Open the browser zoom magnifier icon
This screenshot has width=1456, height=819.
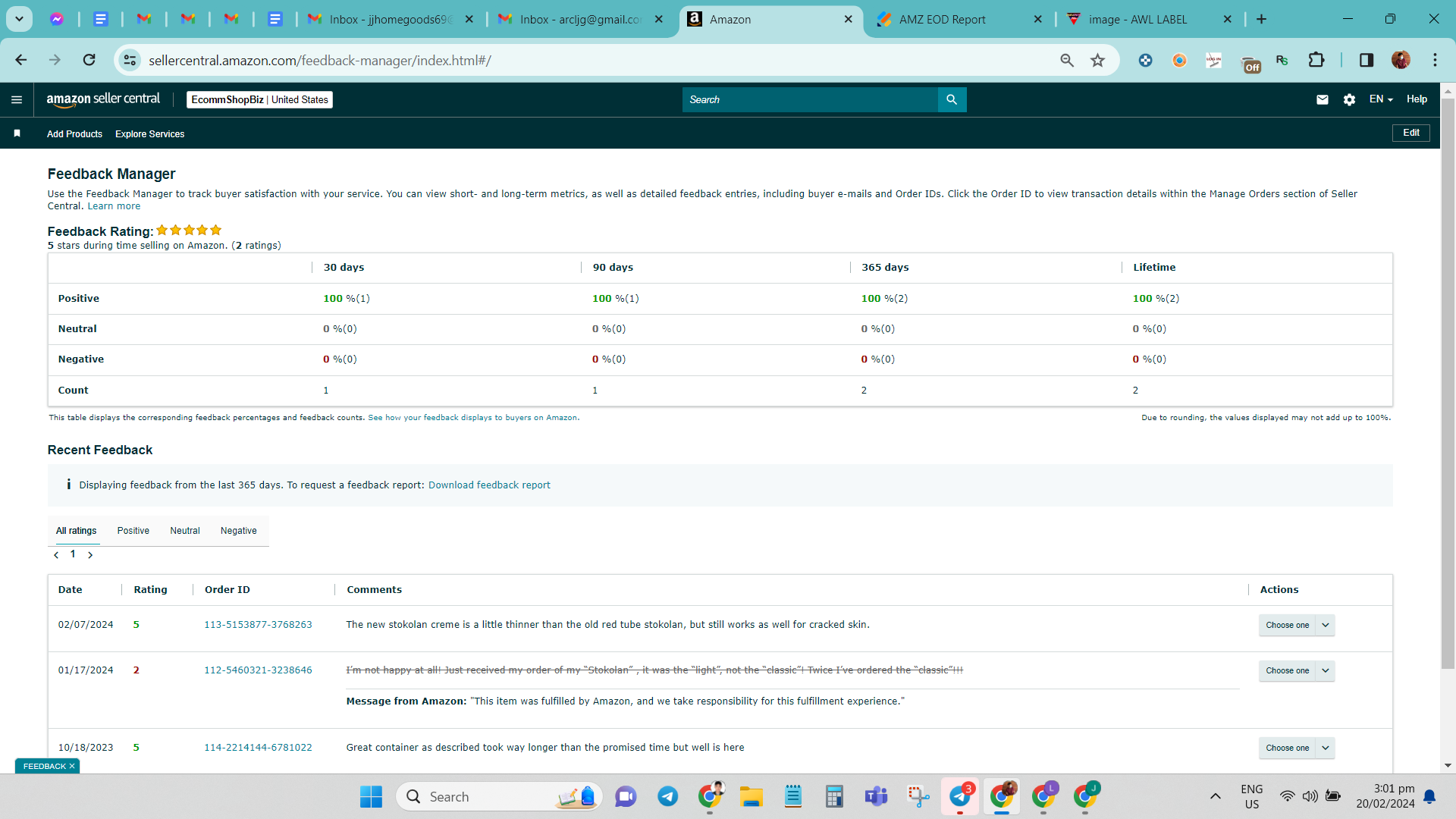pos(1067,60)
